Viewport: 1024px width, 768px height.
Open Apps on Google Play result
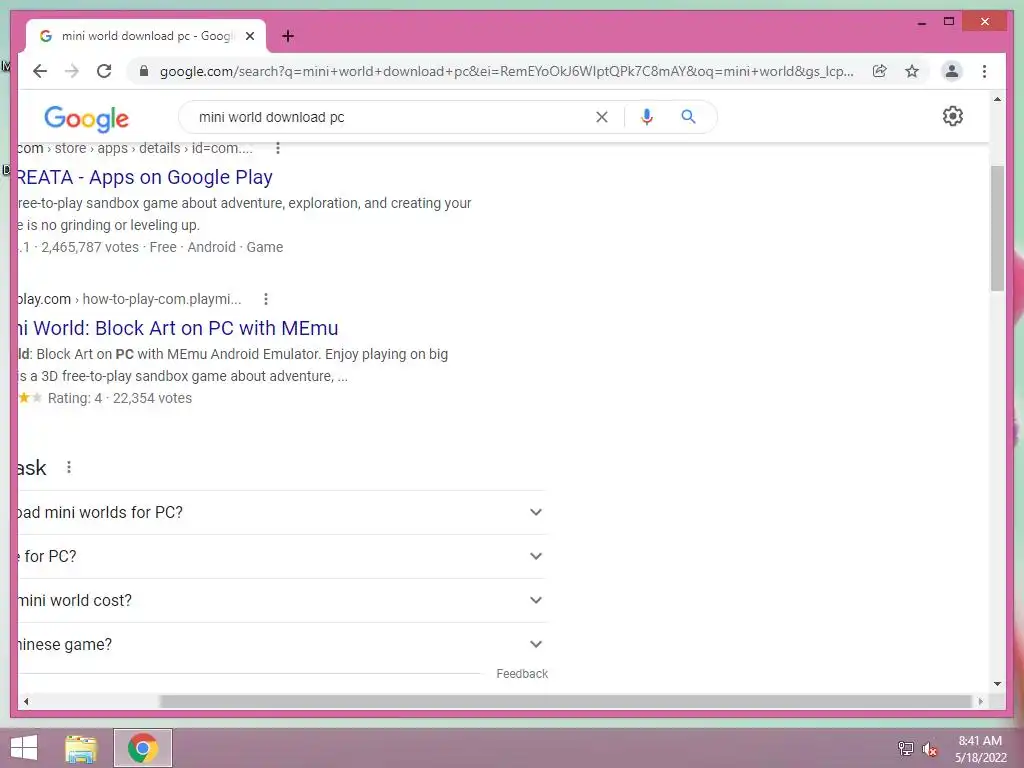pyautogui.click(x=145, y=177)
